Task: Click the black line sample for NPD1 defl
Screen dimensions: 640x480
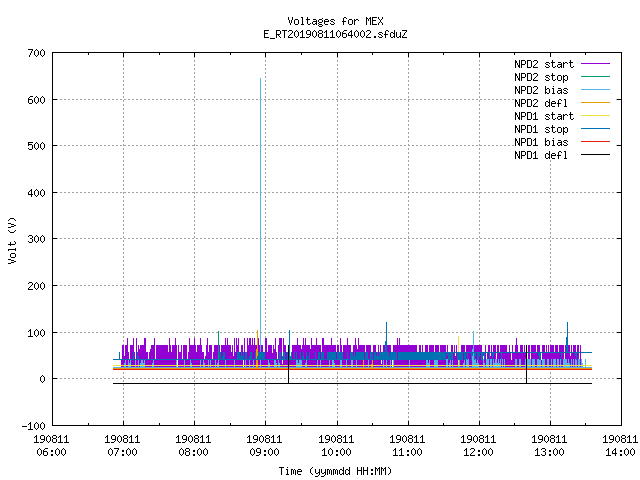Action: [x=596, y=155]
